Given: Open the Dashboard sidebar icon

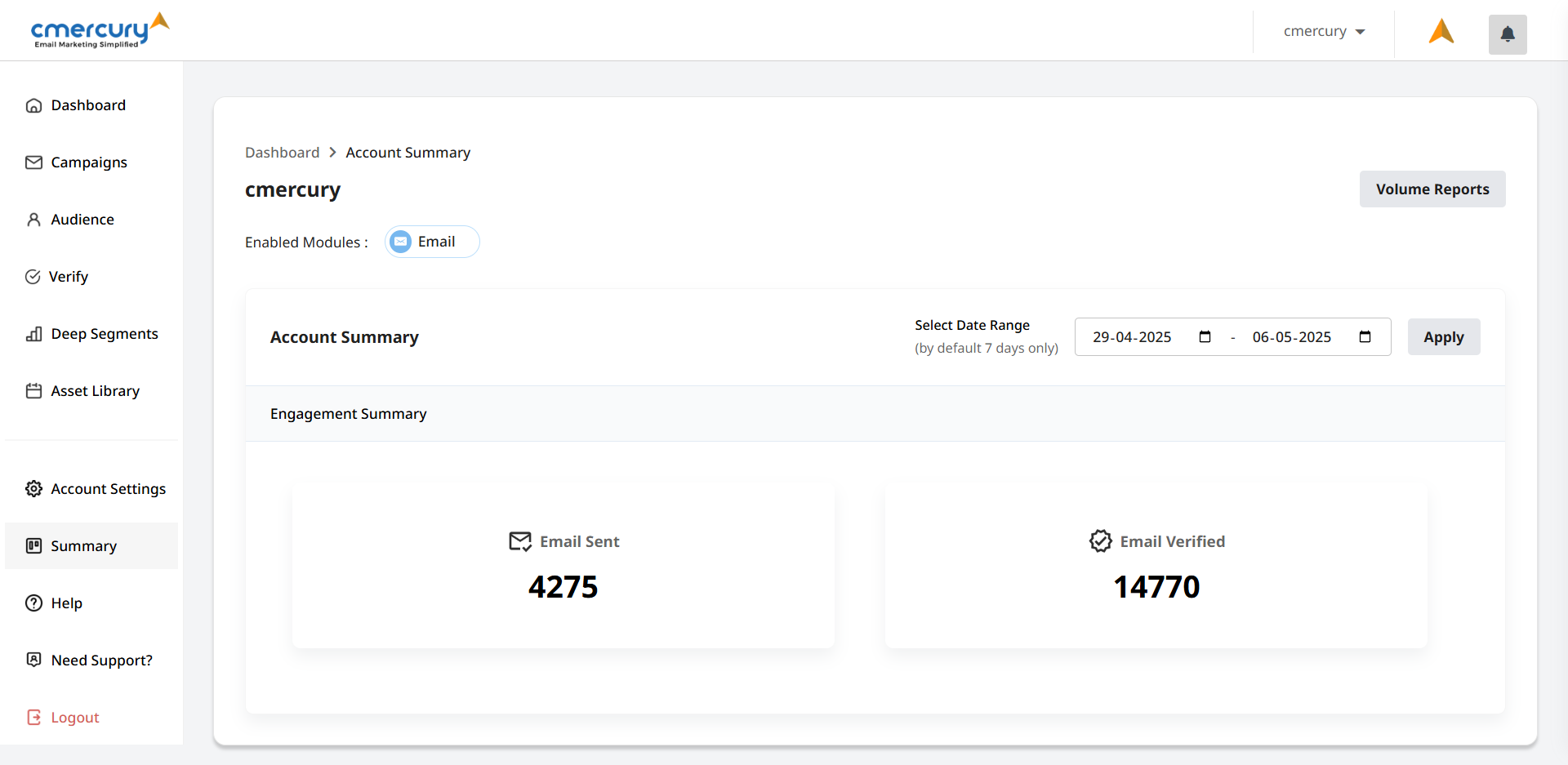Looking at the screenshot, I should click(x=33, y=105).
